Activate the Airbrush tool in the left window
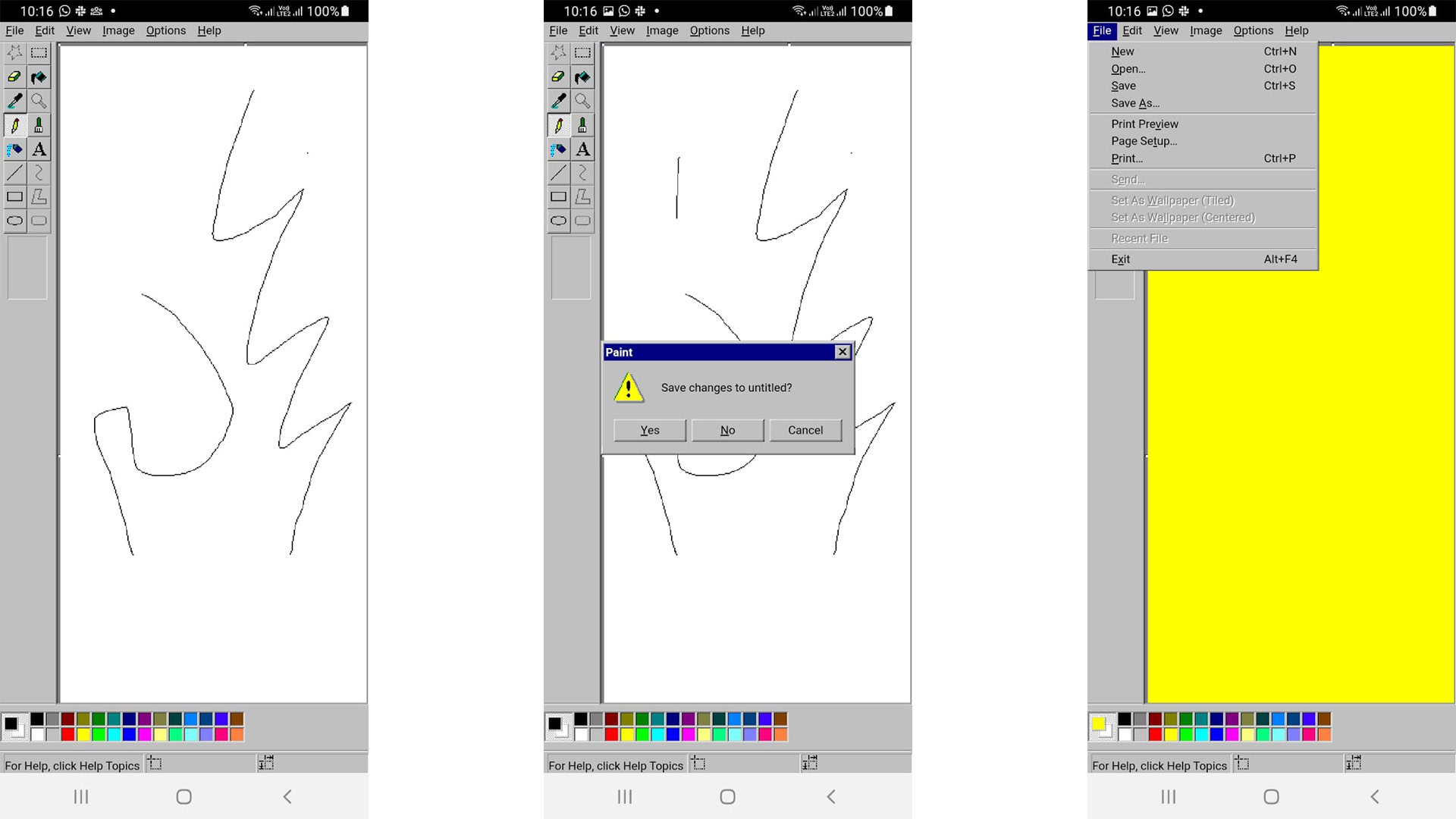This screenshot has width=1456, height=819. tap(14, 149)
